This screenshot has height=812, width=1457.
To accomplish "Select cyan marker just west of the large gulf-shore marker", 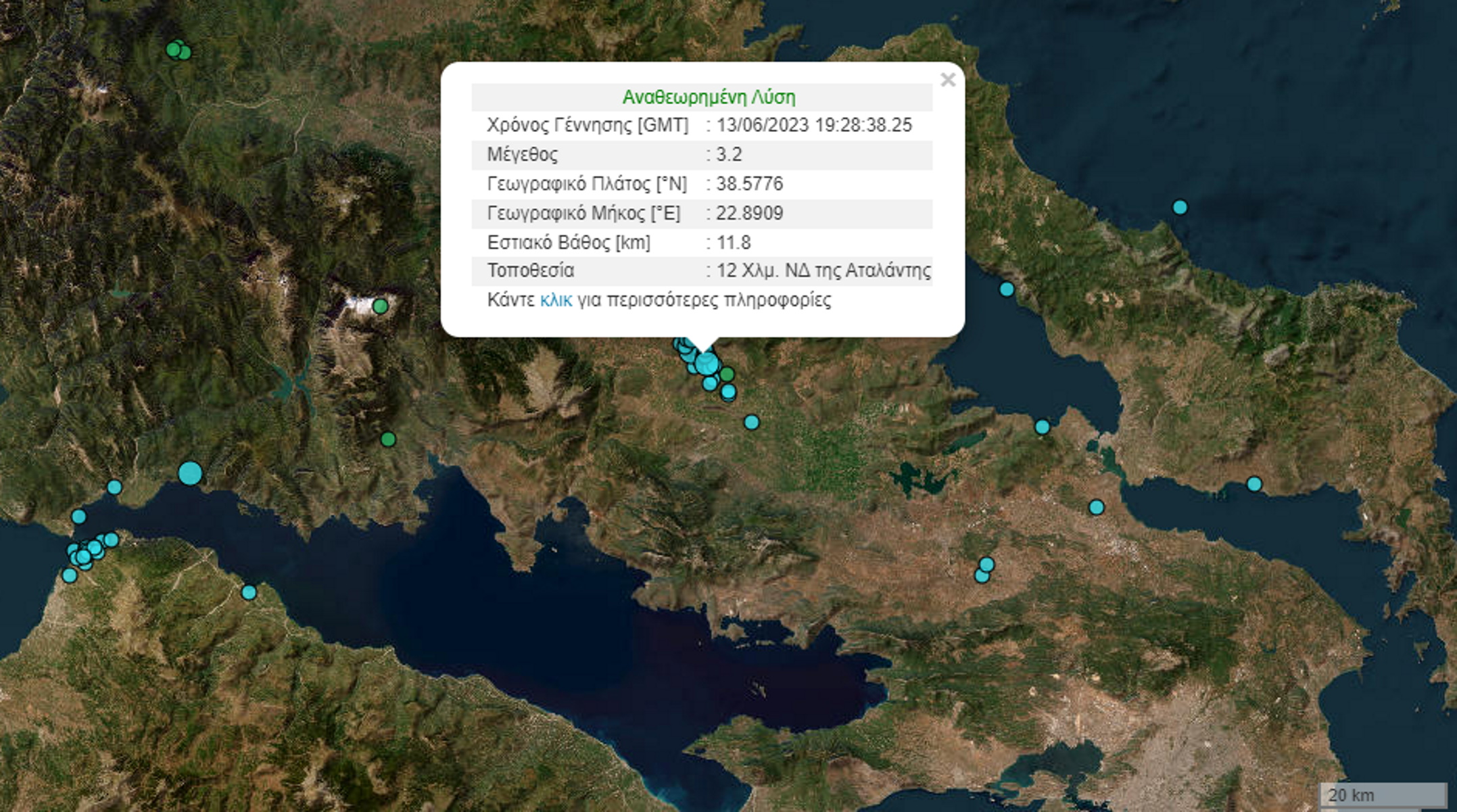I will point(114,487).
